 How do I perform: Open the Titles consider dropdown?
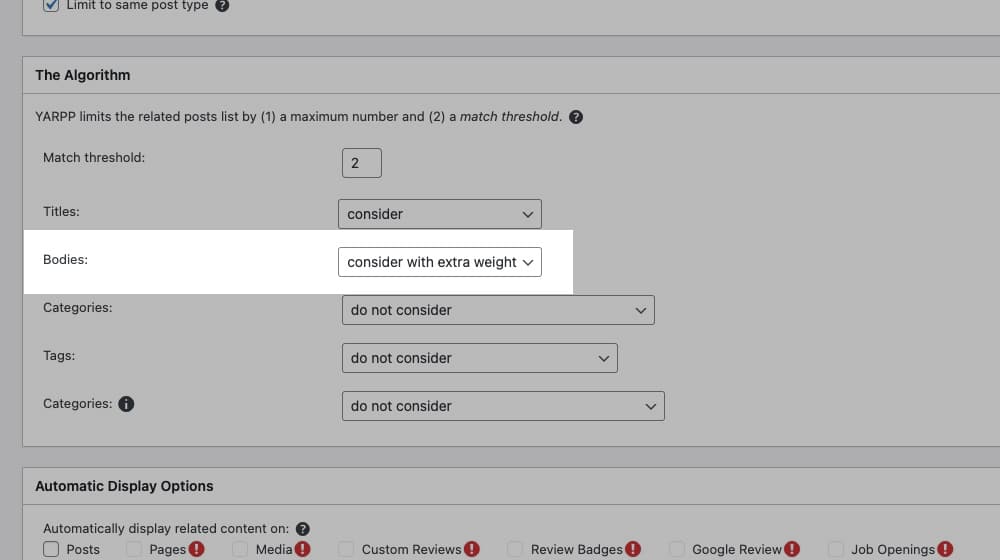(439, 214)
